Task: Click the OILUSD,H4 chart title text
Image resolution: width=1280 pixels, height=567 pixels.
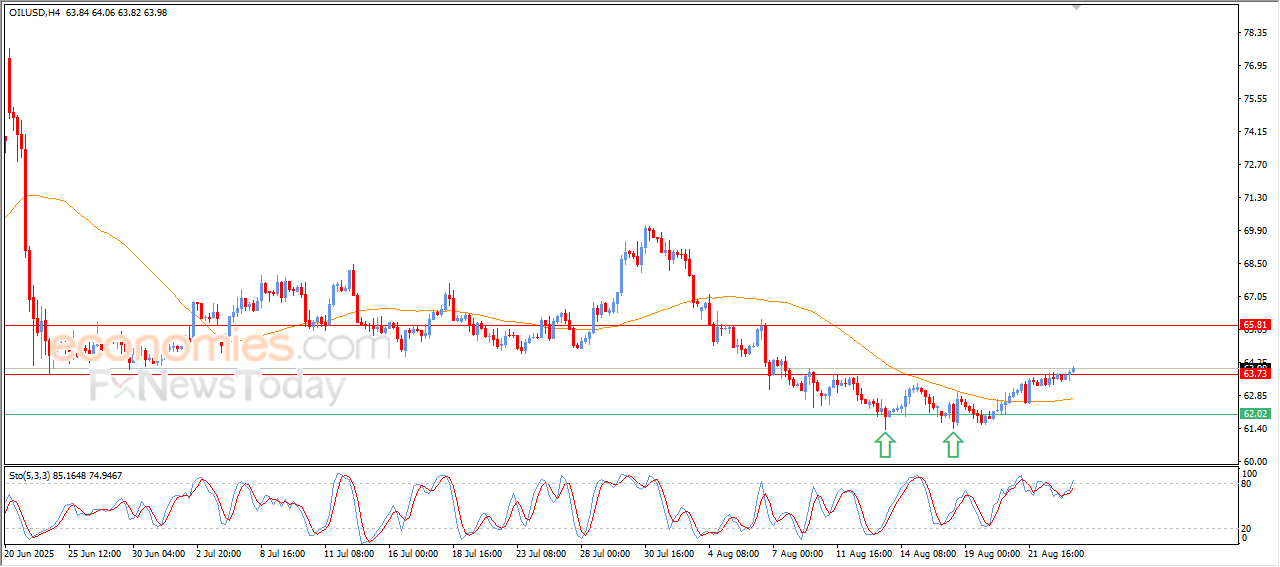Action: click(x=32, y=12)
